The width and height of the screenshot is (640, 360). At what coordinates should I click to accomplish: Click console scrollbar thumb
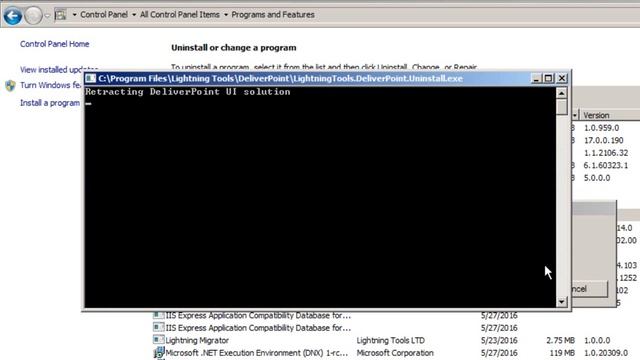click(562, 107)
